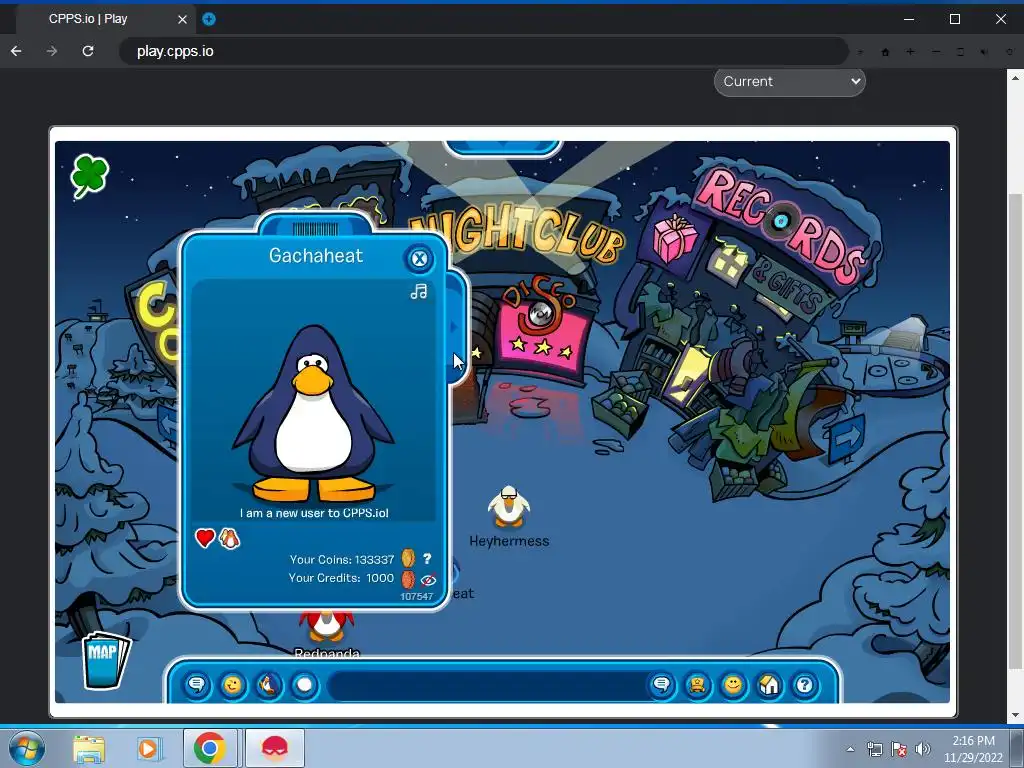Click the music note icon on player card
The image size is (1024, 768).
[419, 292]
